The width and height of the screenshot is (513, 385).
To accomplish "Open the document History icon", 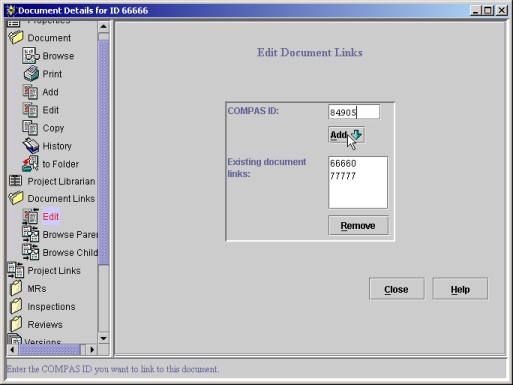I will click(x=31, y=146).
